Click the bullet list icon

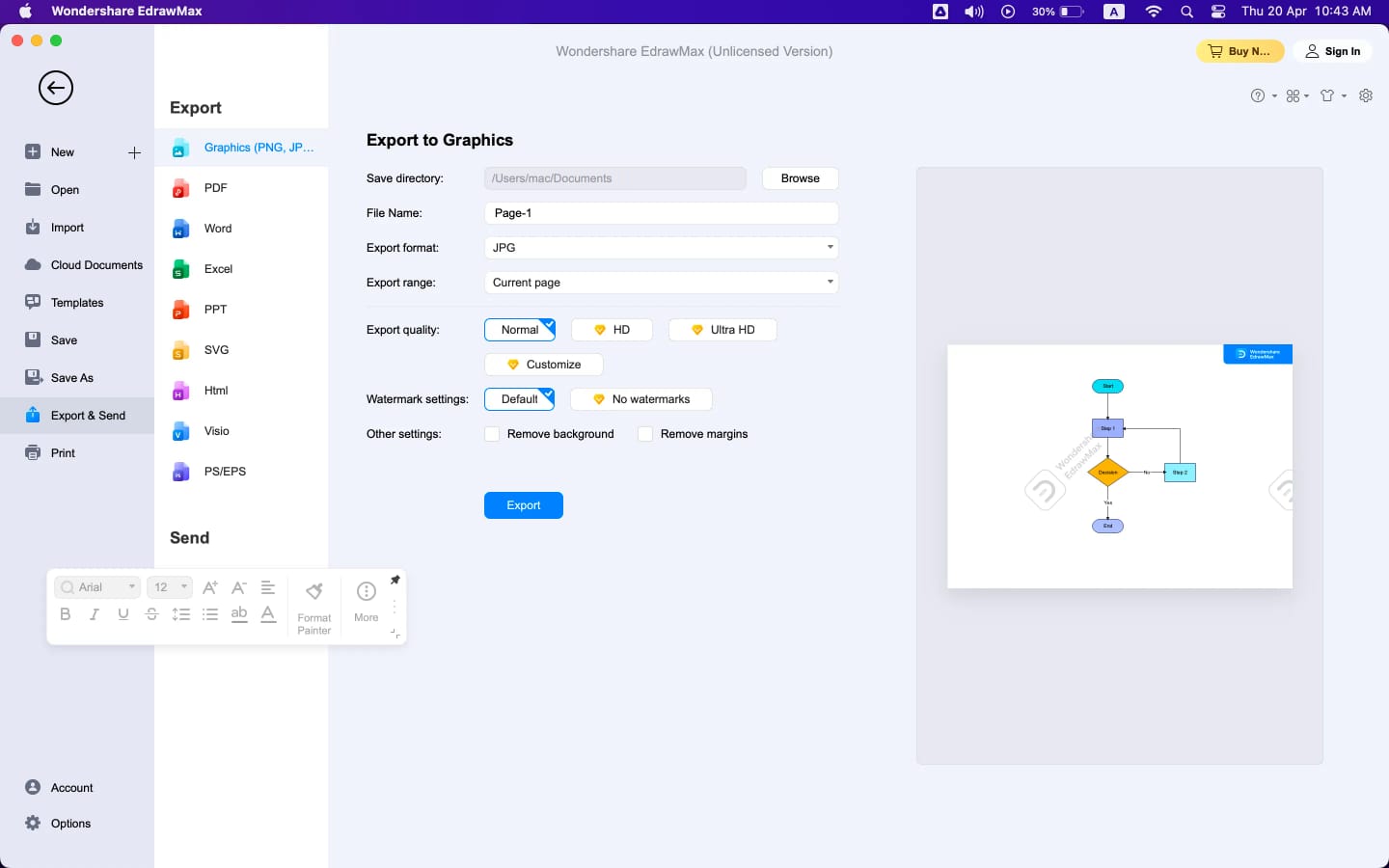click(x=210, y=614)
